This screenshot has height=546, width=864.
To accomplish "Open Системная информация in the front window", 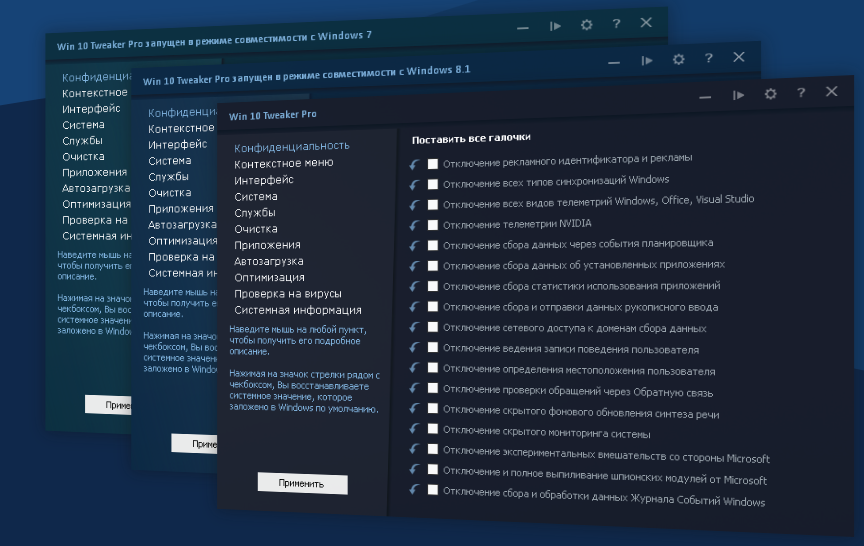I will (298, 310).
